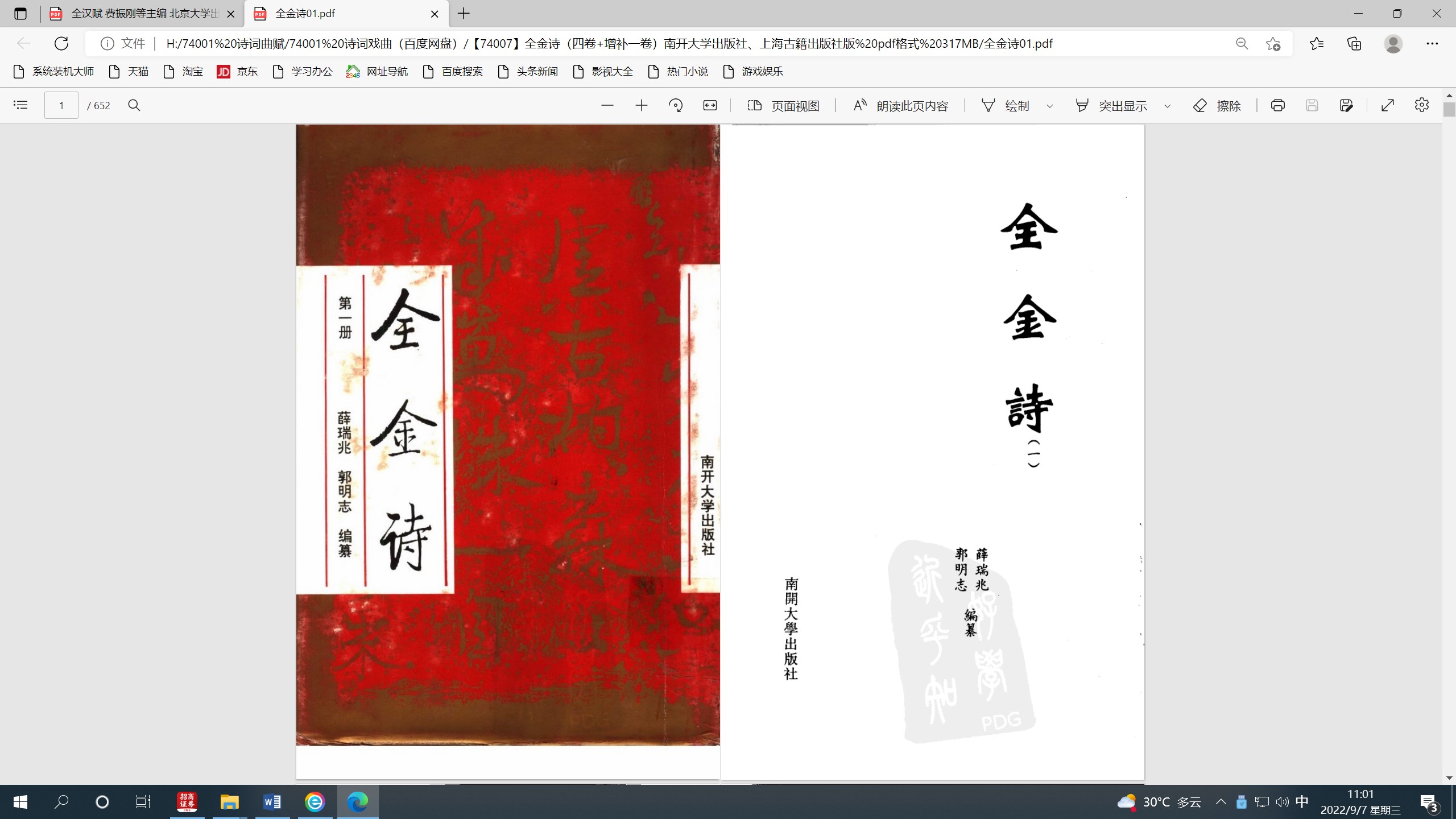Image resolution: width=1456 pixels, height=819 pixels.
Task: Click the vertical scrollbar thumb
Action: (x=1449, y=109)
